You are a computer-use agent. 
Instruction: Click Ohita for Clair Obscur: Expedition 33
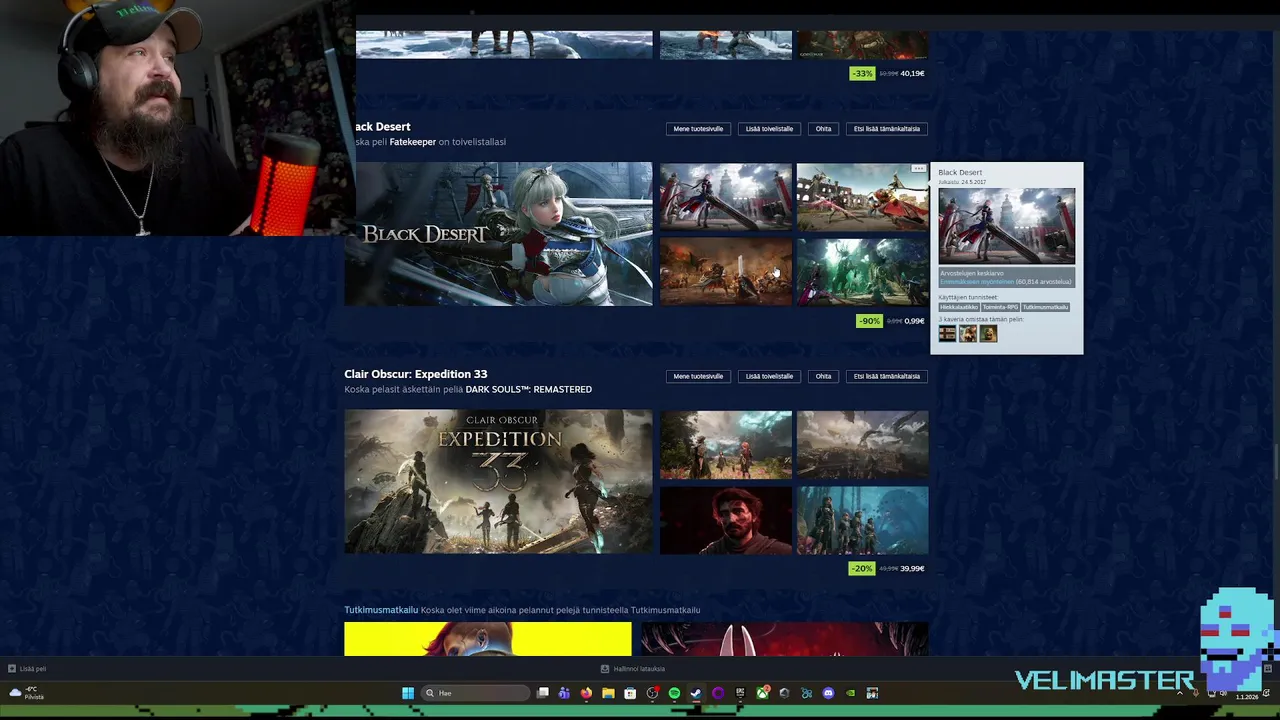(x=823, y=376)
